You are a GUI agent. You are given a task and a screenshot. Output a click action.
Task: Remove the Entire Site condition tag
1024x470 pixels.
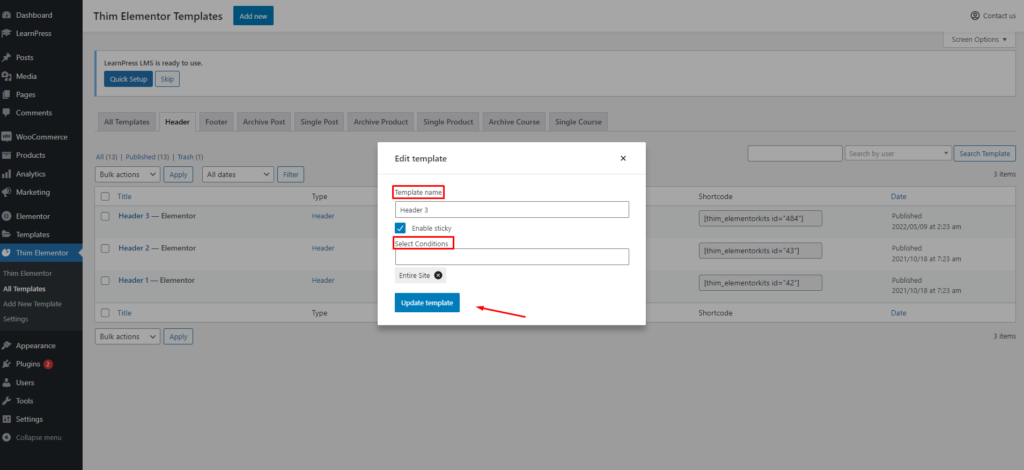click(438, 275)
